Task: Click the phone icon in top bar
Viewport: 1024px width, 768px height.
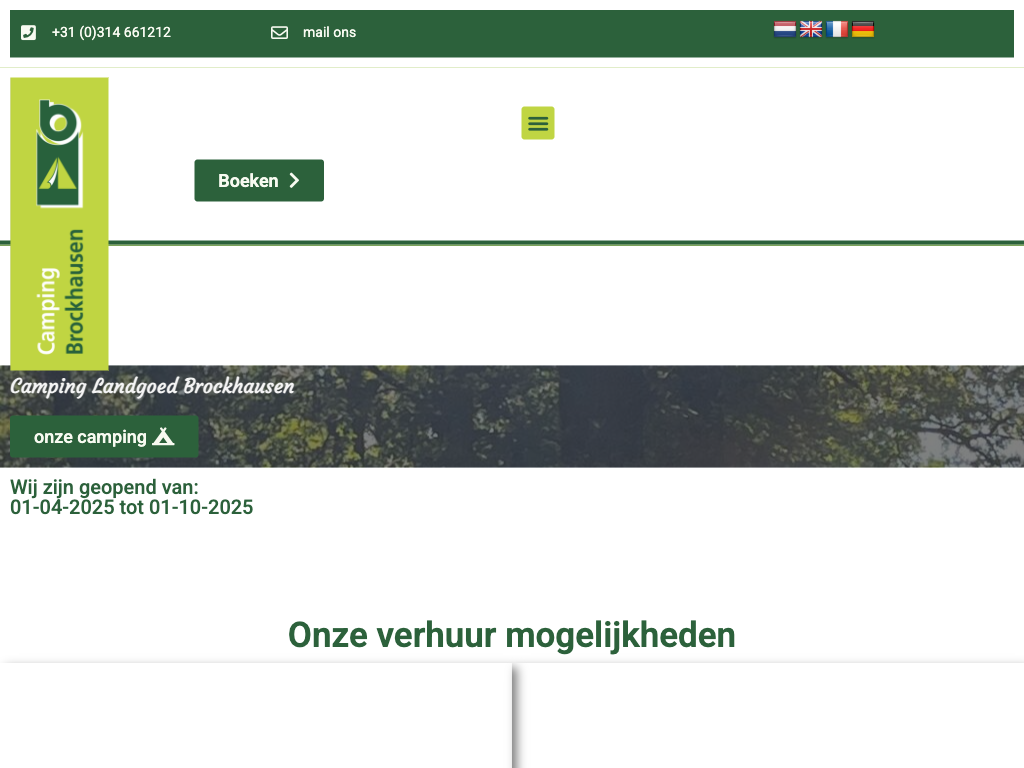Action: 29,32
